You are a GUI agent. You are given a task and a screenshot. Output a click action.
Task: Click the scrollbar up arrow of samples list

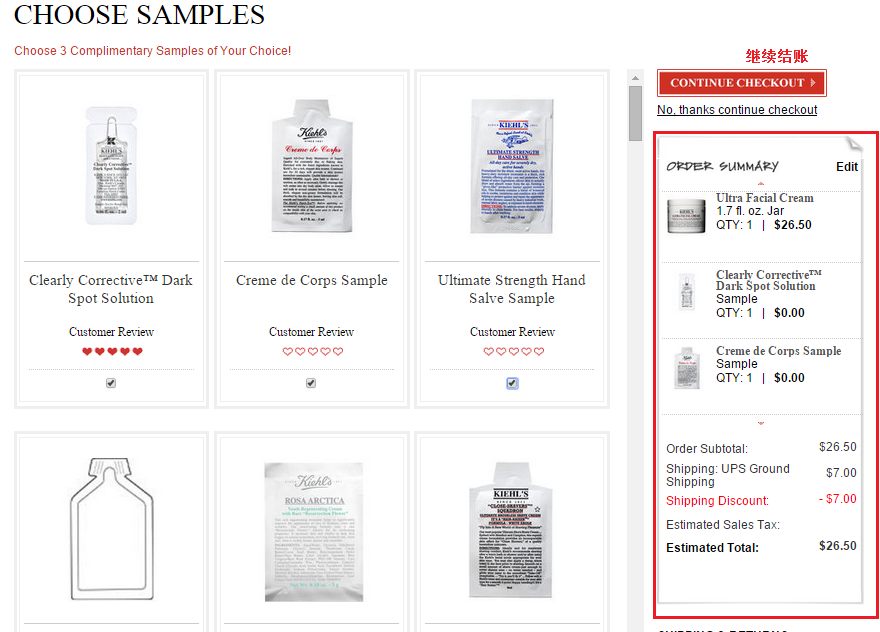(635, 78)
